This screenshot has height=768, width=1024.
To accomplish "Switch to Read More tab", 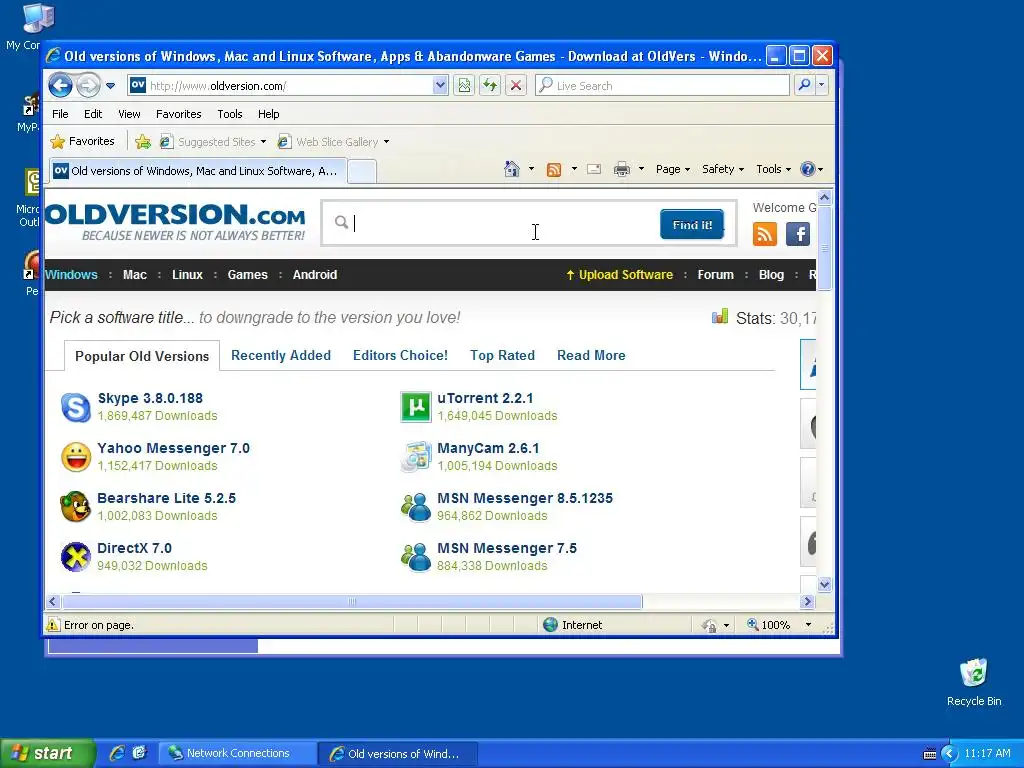I will pyautogui.click(x=591, y=355).
